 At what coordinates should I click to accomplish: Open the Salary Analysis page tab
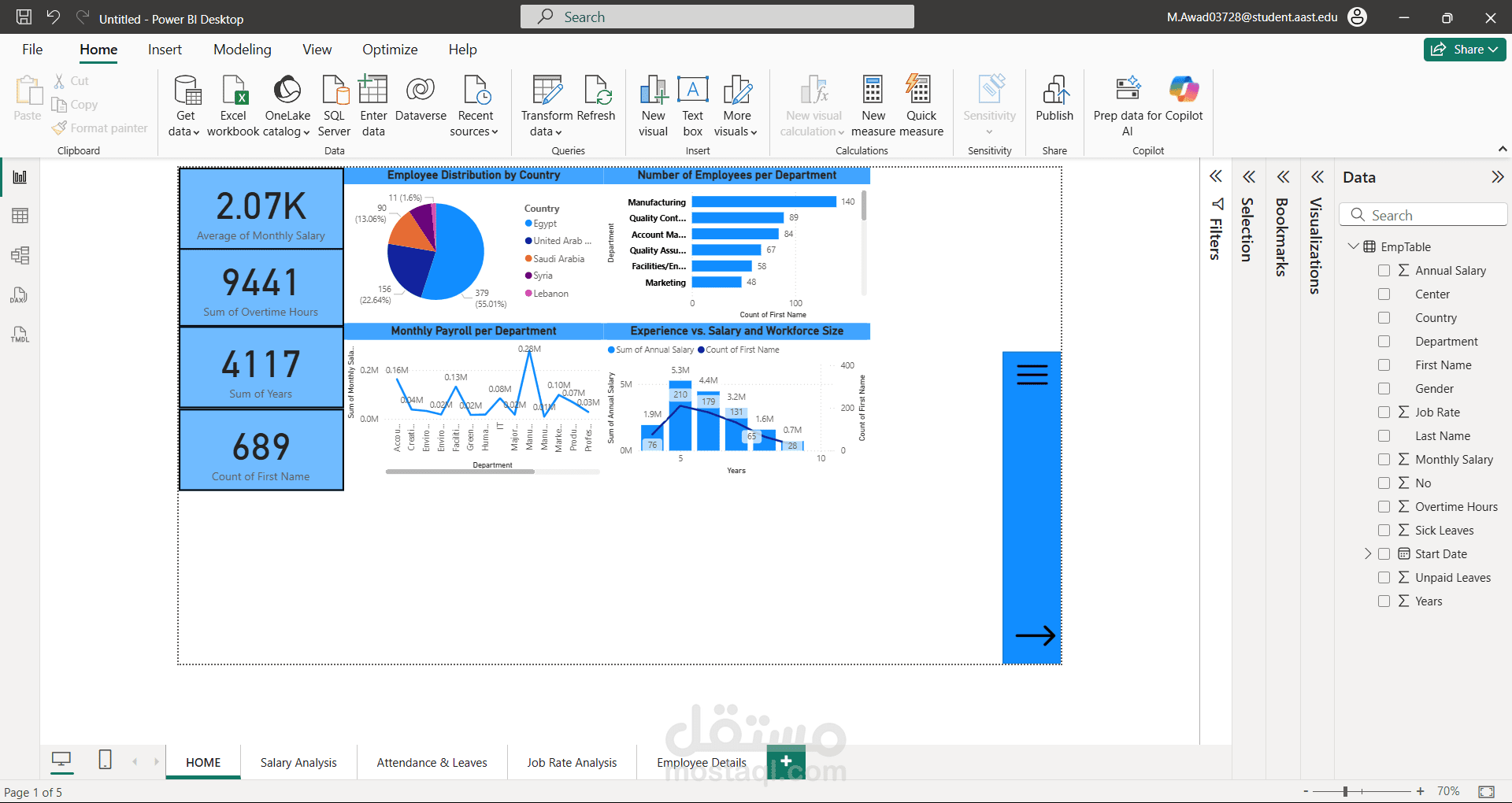[298, 762]
